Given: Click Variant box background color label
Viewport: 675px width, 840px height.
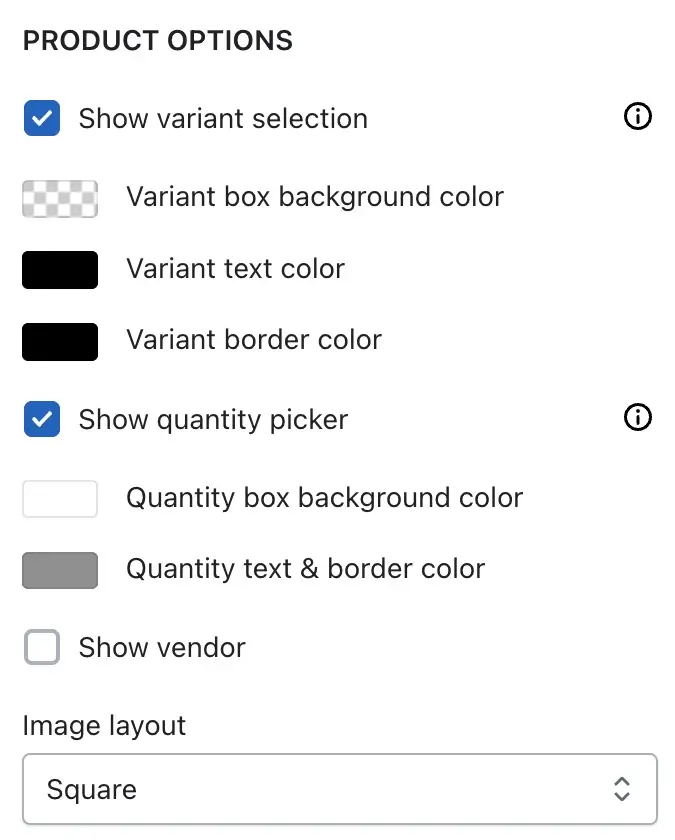Looking at the screenshot, I should click(x=315, y=197).
